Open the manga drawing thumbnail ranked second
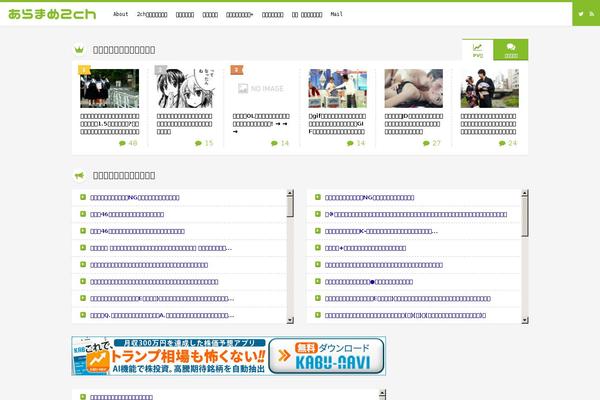Viewport: 600px width, 400px height. pyautogui.click(x=186, y=88)
